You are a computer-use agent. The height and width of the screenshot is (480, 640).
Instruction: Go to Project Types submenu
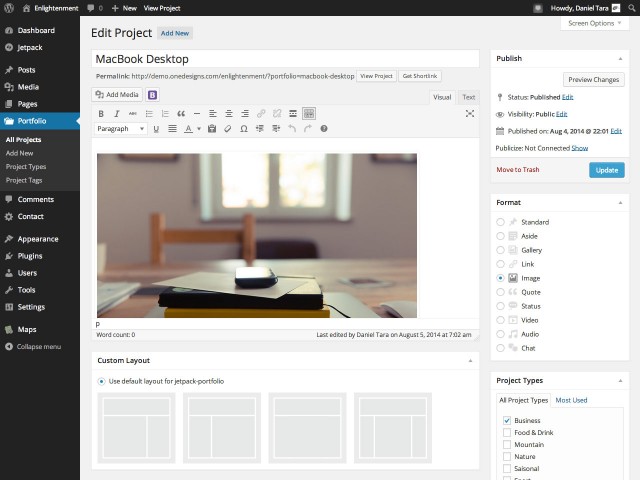[x=26, y=167]
